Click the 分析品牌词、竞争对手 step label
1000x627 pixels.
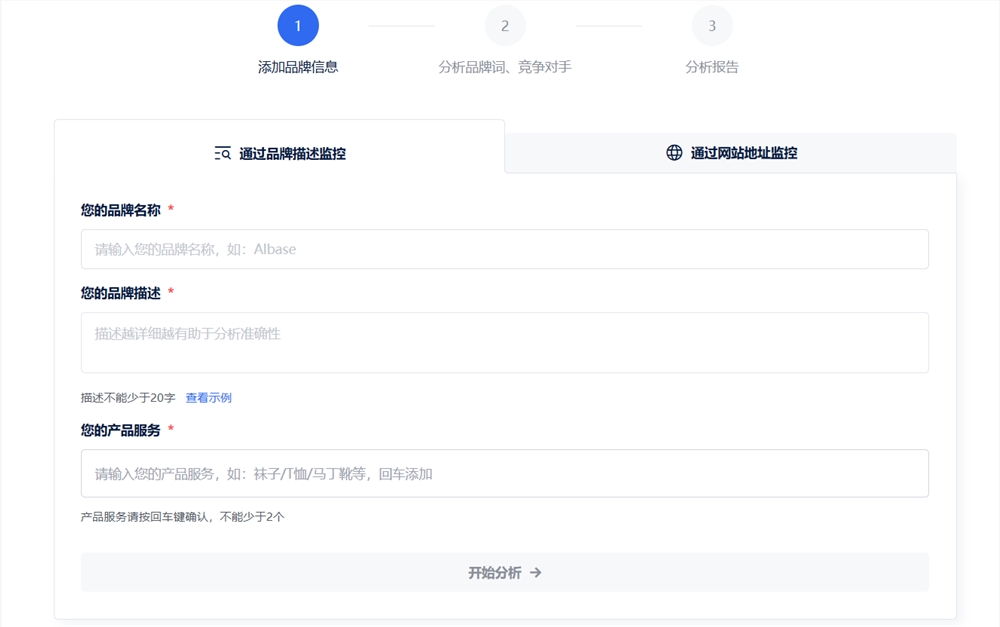coord(505,68)
